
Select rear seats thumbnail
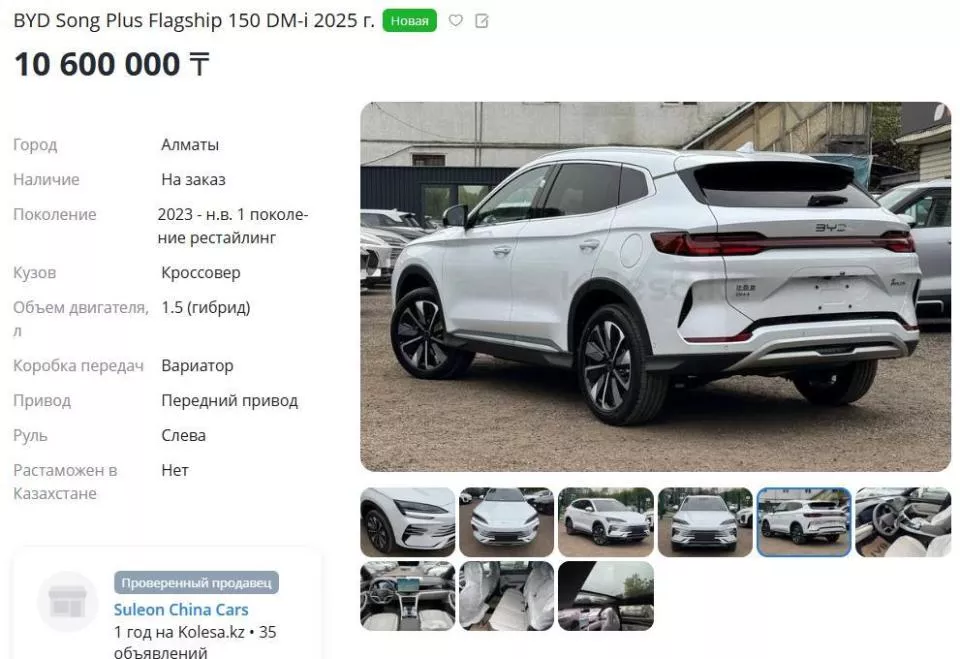coord(506,596)
